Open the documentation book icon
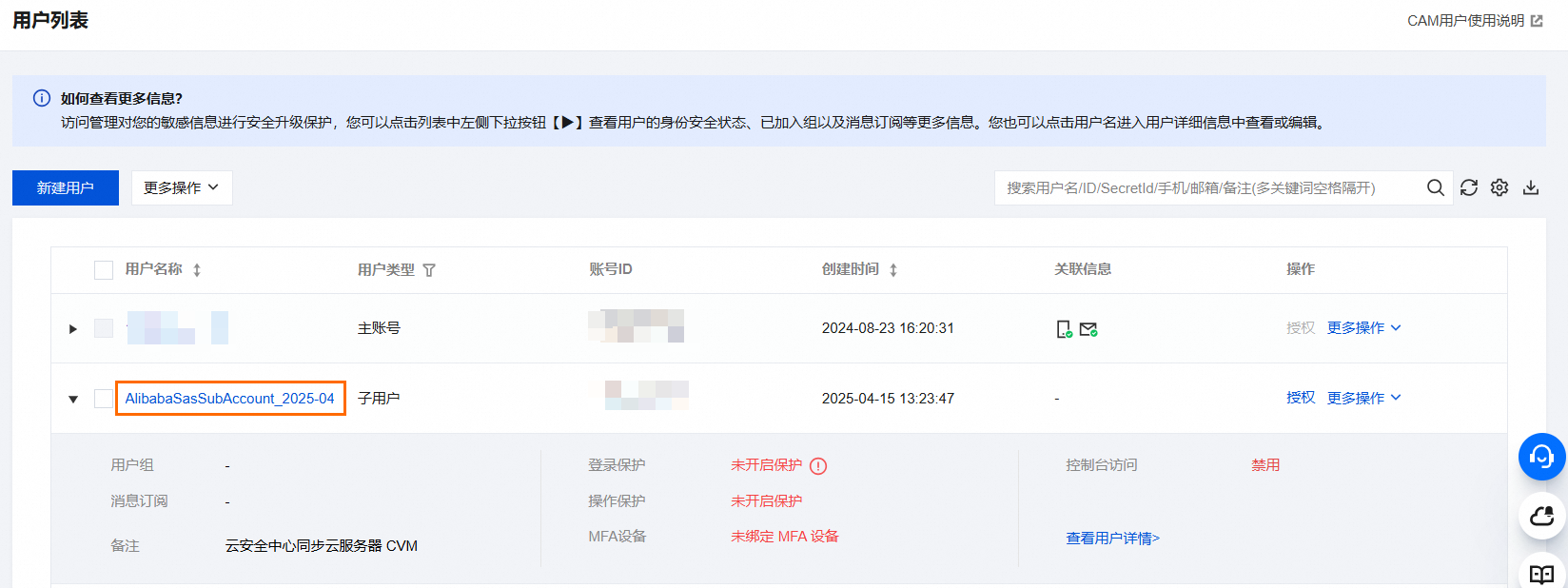This screenshot has height=588, width=1568. click(1542, 574)
